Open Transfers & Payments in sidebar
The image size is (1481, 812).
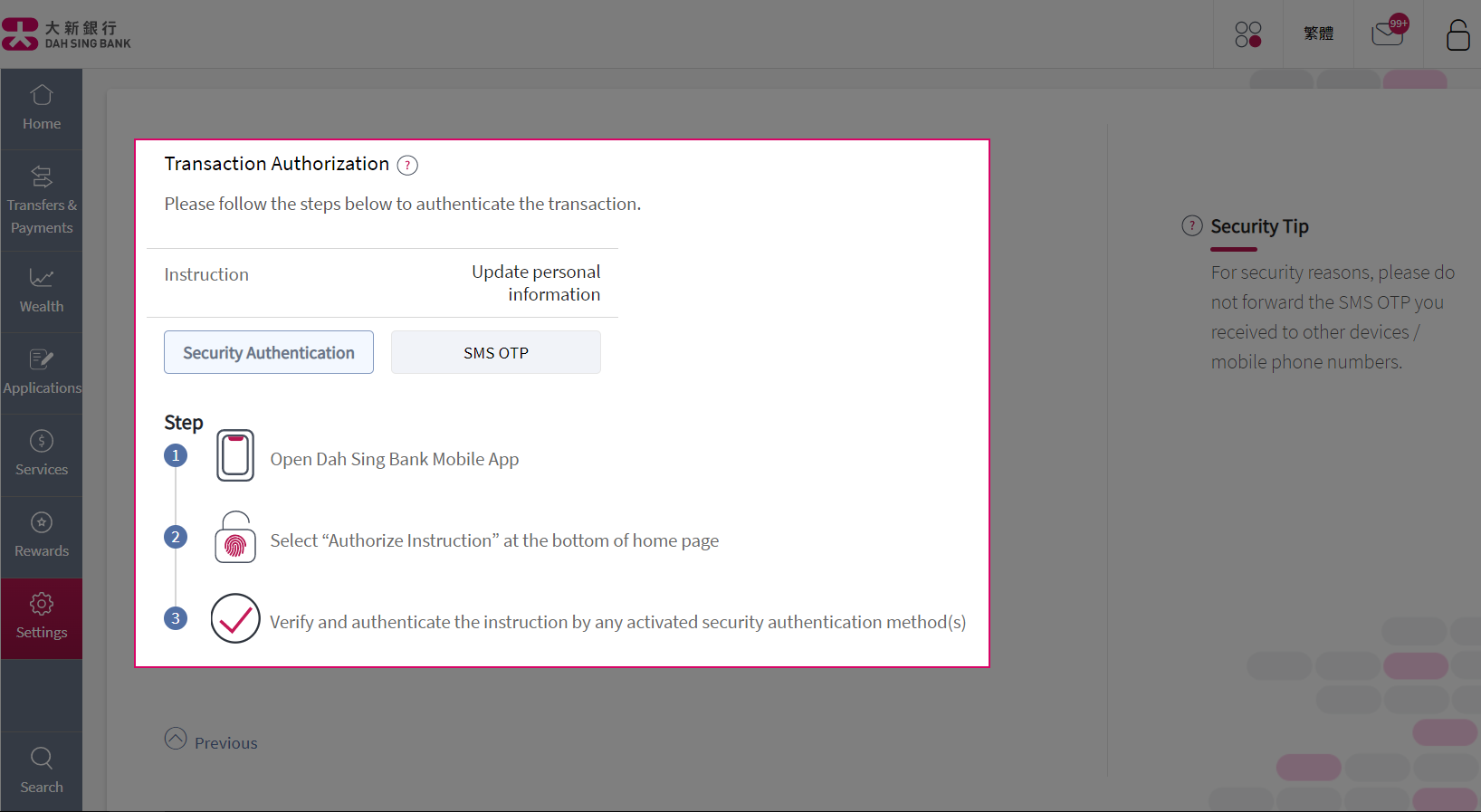click(42, 201)
